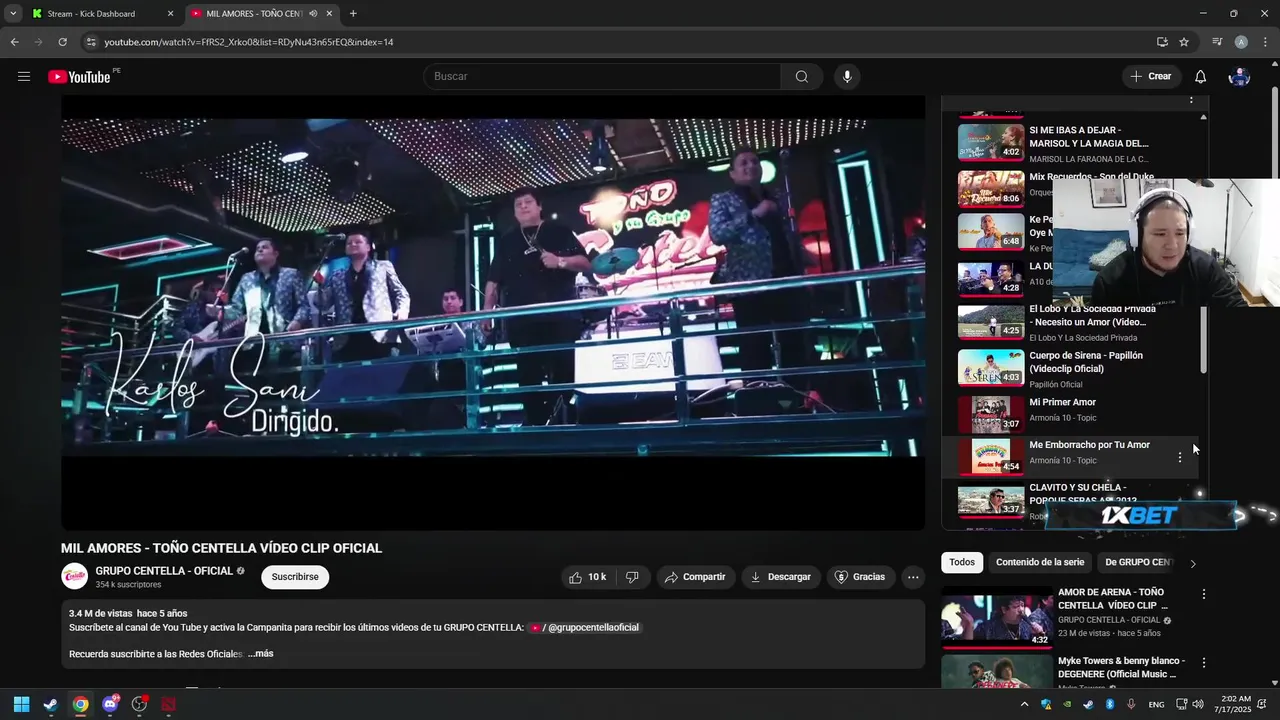Screen dimensions: 1280x720
Task: View site information icon in address bar
Action: coord(91,42)
